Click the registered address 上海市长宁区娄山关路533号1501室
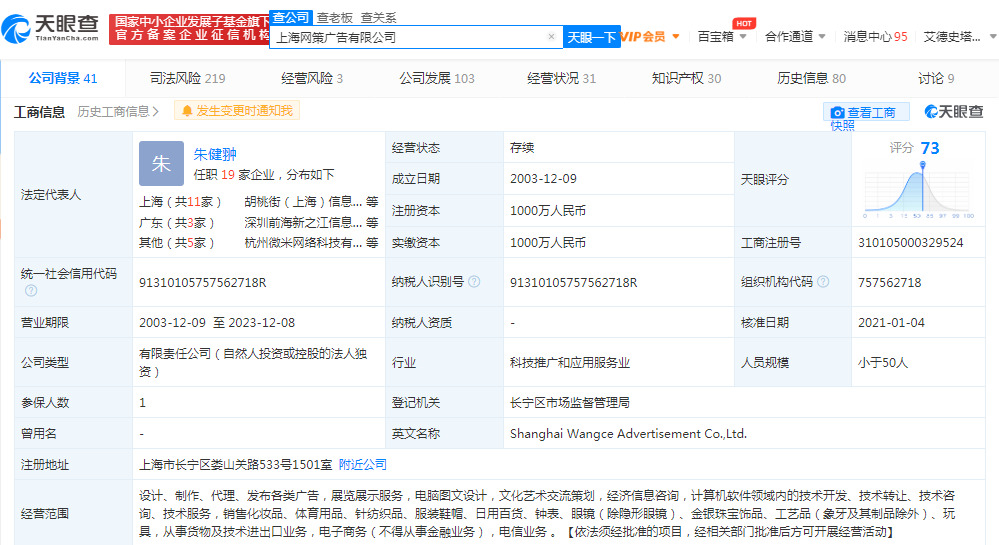Viewport: 999px width, 545px height. pos(236,465)
